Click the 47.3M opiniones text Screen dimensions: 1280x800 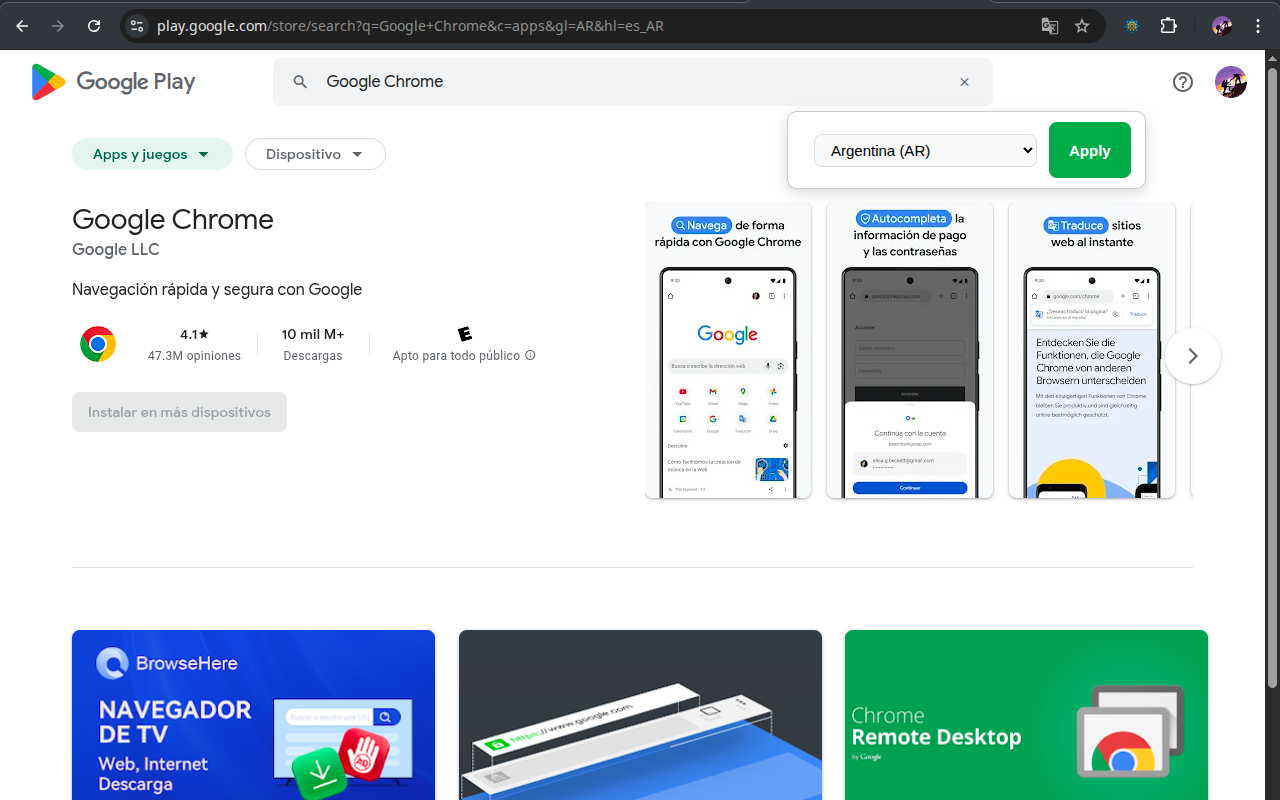point(194,356)
